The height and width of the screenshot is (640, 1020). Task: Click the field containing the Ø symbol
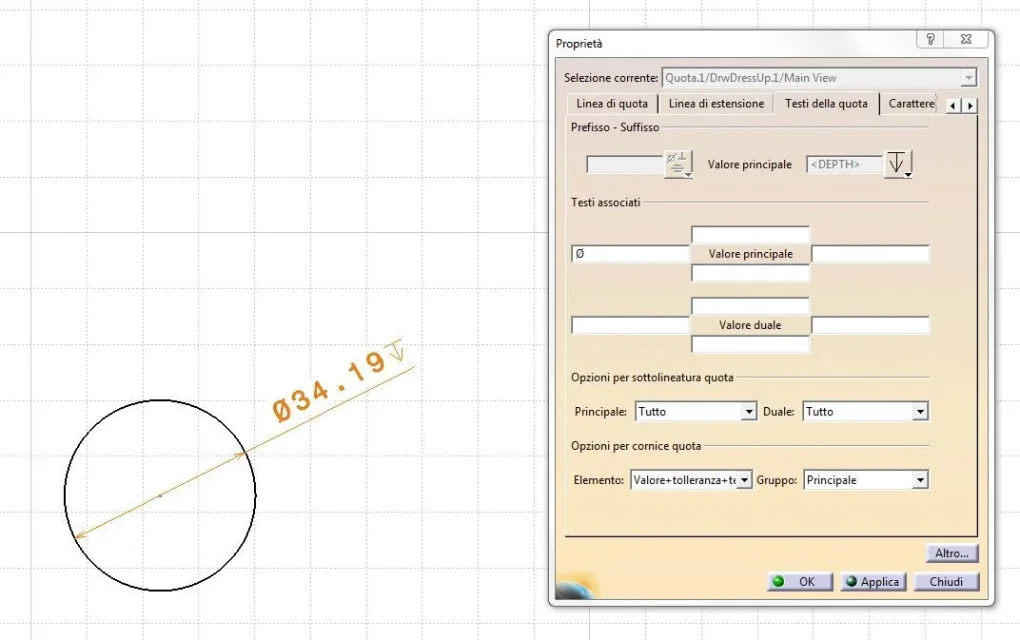[630, 254]
